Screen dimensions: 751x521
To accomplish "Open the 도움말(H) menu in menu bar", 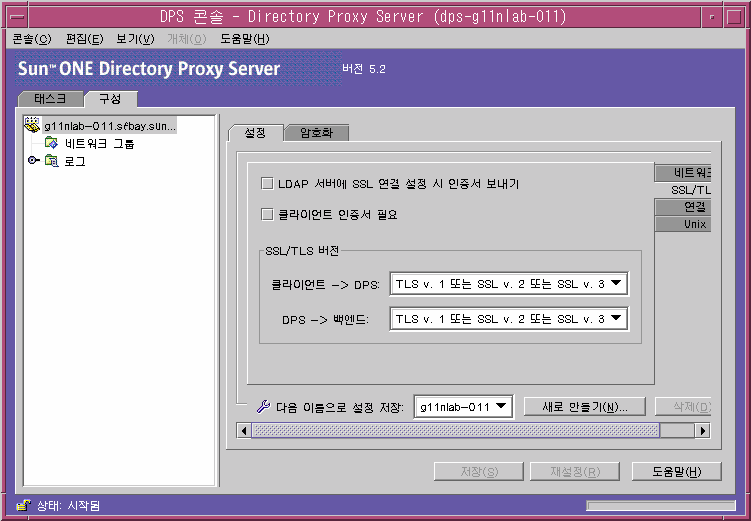I will pos(245,39).
